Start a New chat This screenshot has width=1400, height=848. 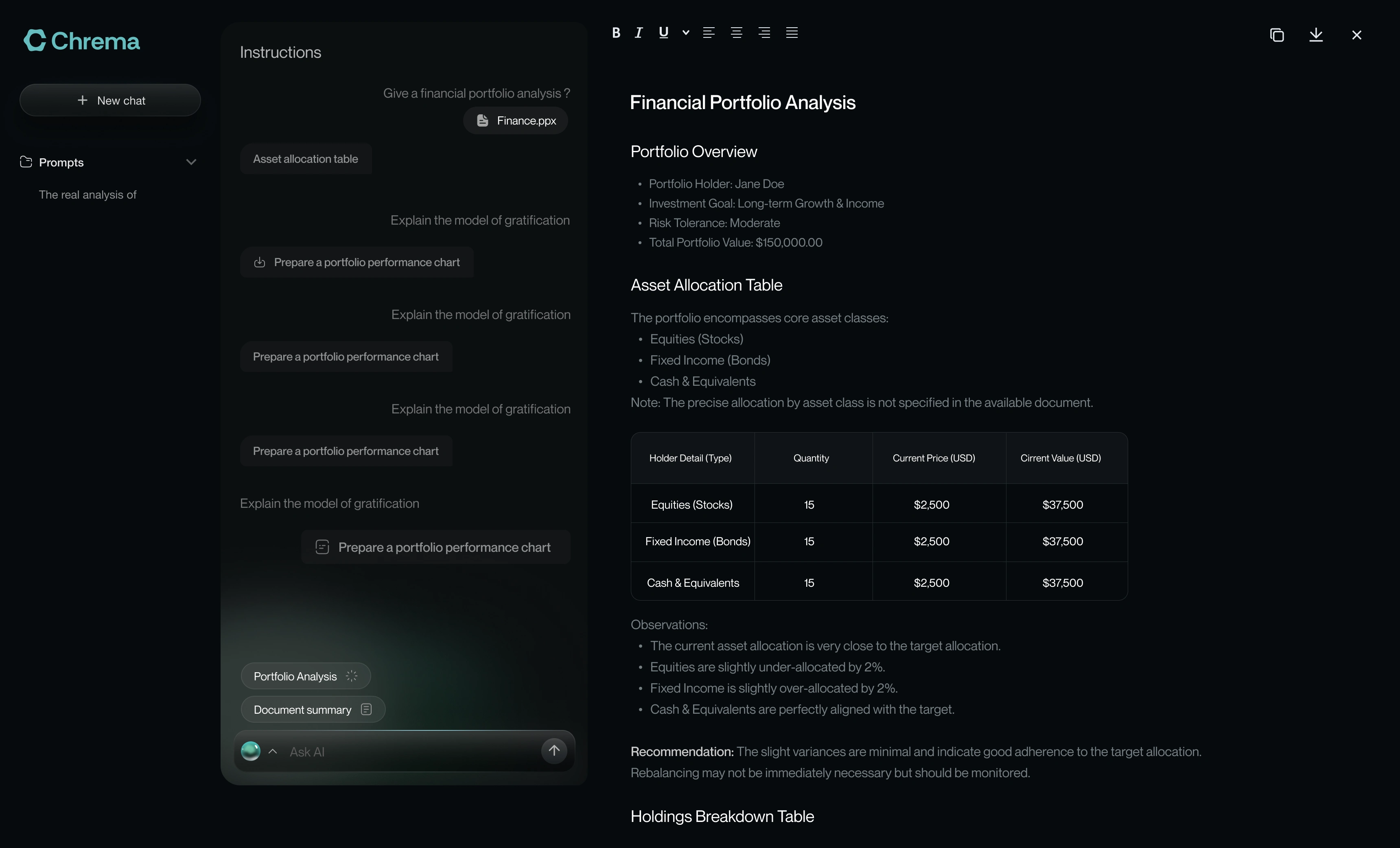click(x=110, y=101)
